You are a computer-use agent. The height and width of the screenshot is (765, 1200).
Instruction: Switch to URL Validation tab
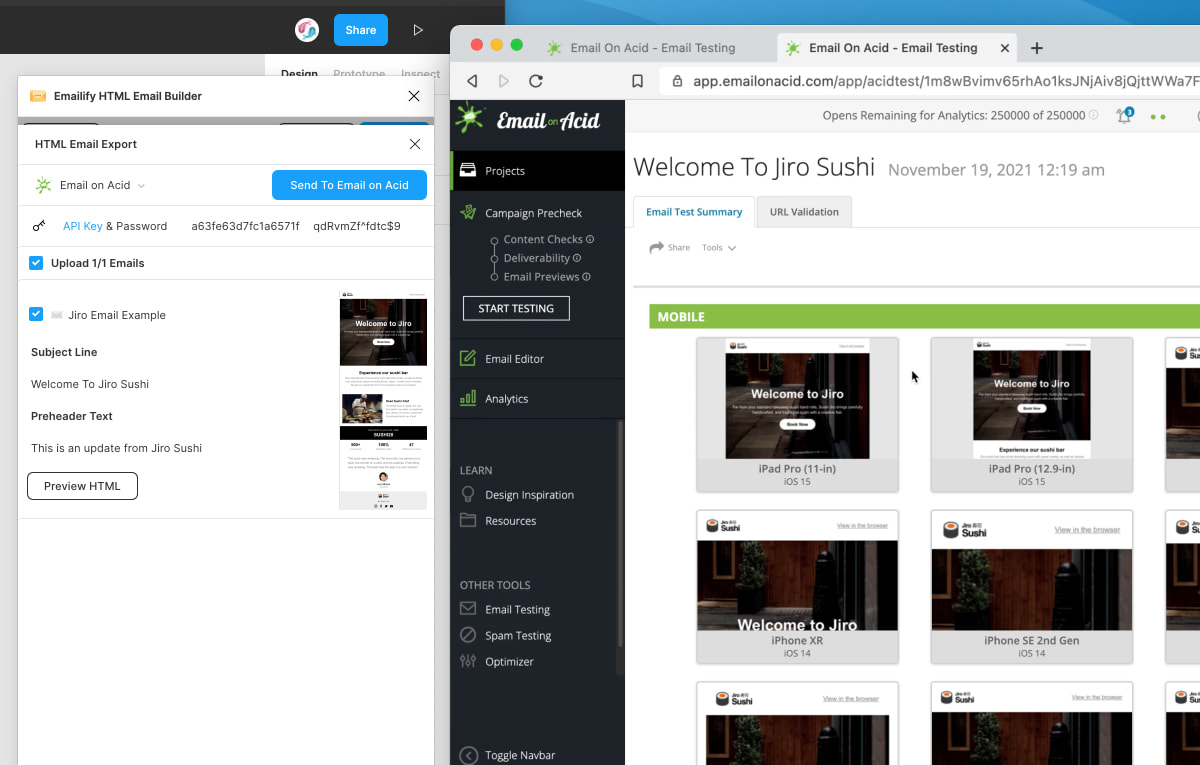point(804,212)
